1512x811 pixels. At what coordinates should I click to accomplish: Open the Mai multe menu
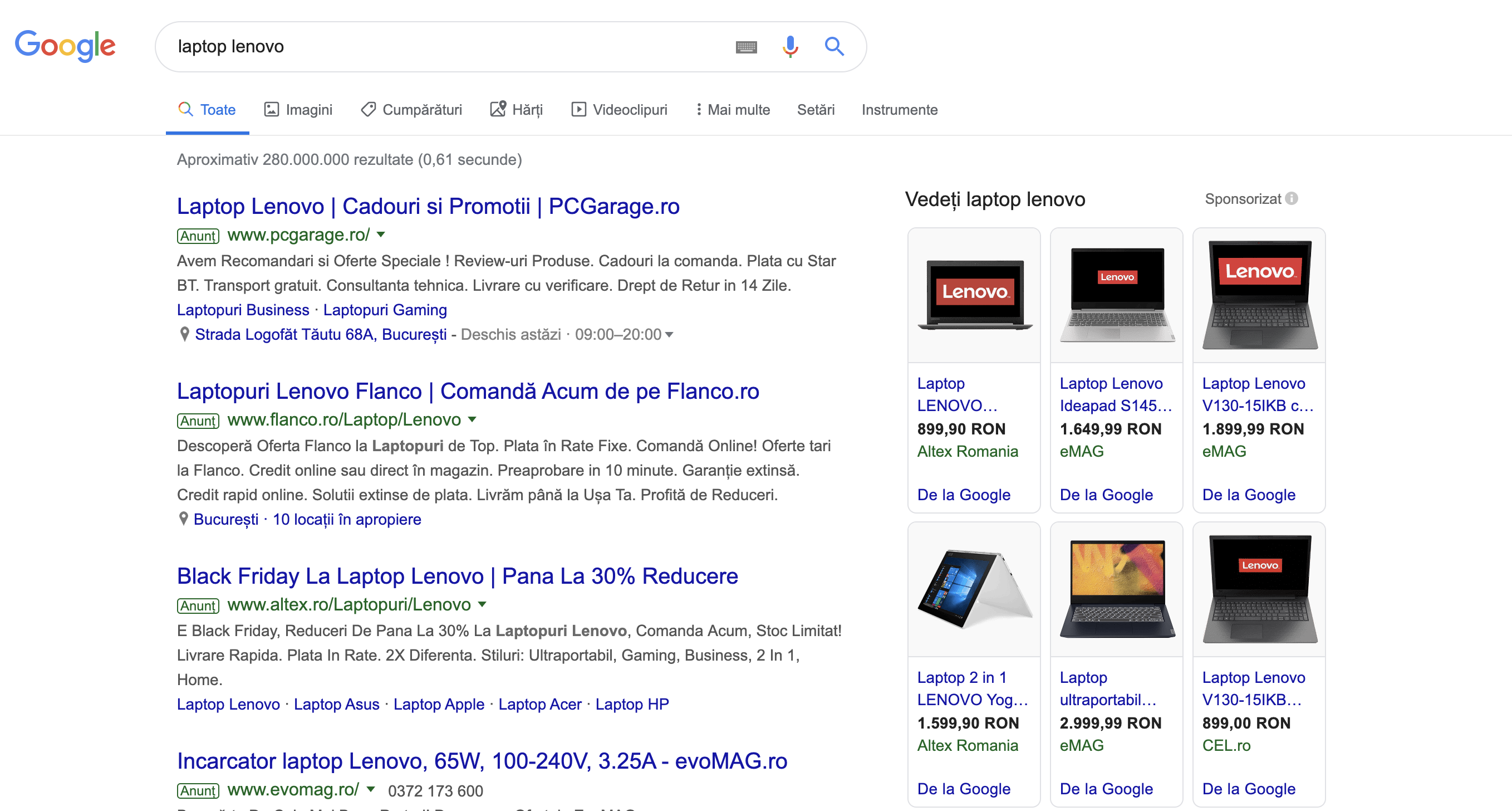(733, 110)
